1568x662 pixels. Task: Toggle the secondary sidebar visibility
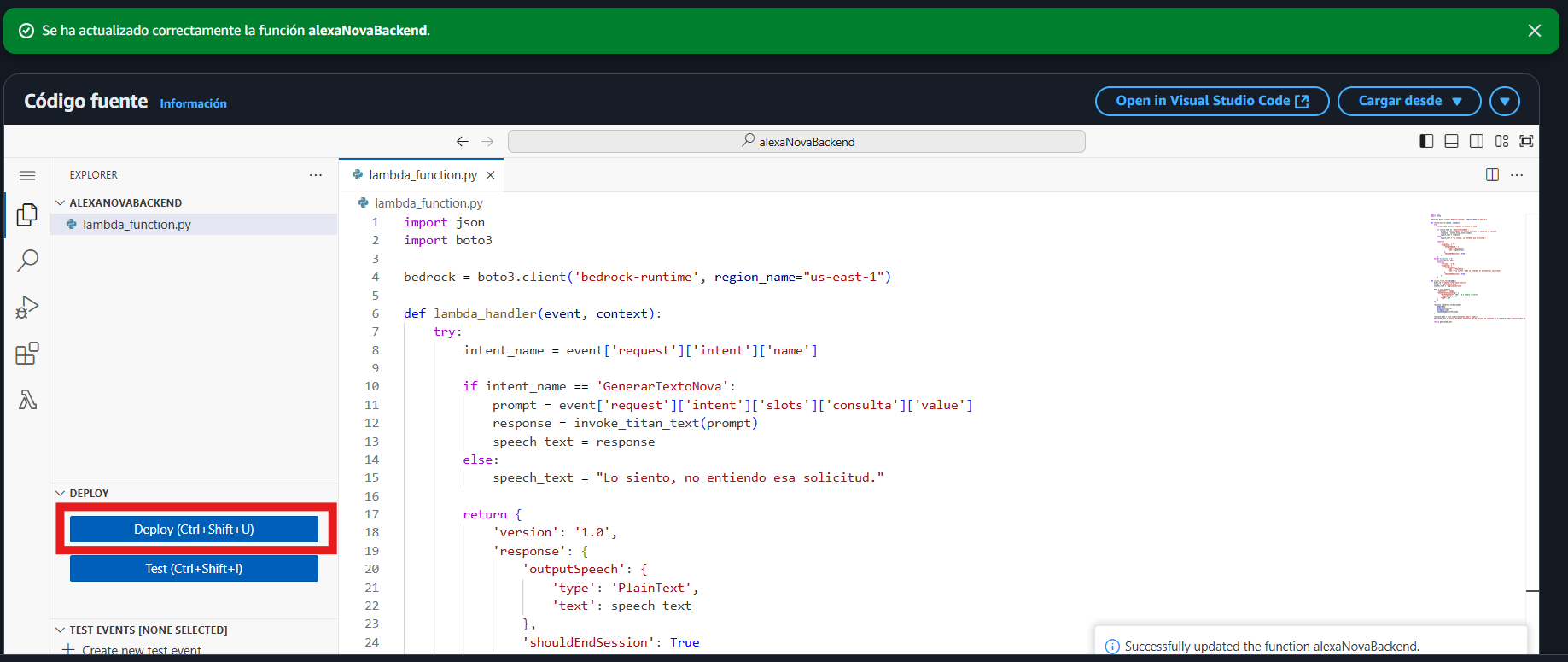click(x=1477, y=142)
